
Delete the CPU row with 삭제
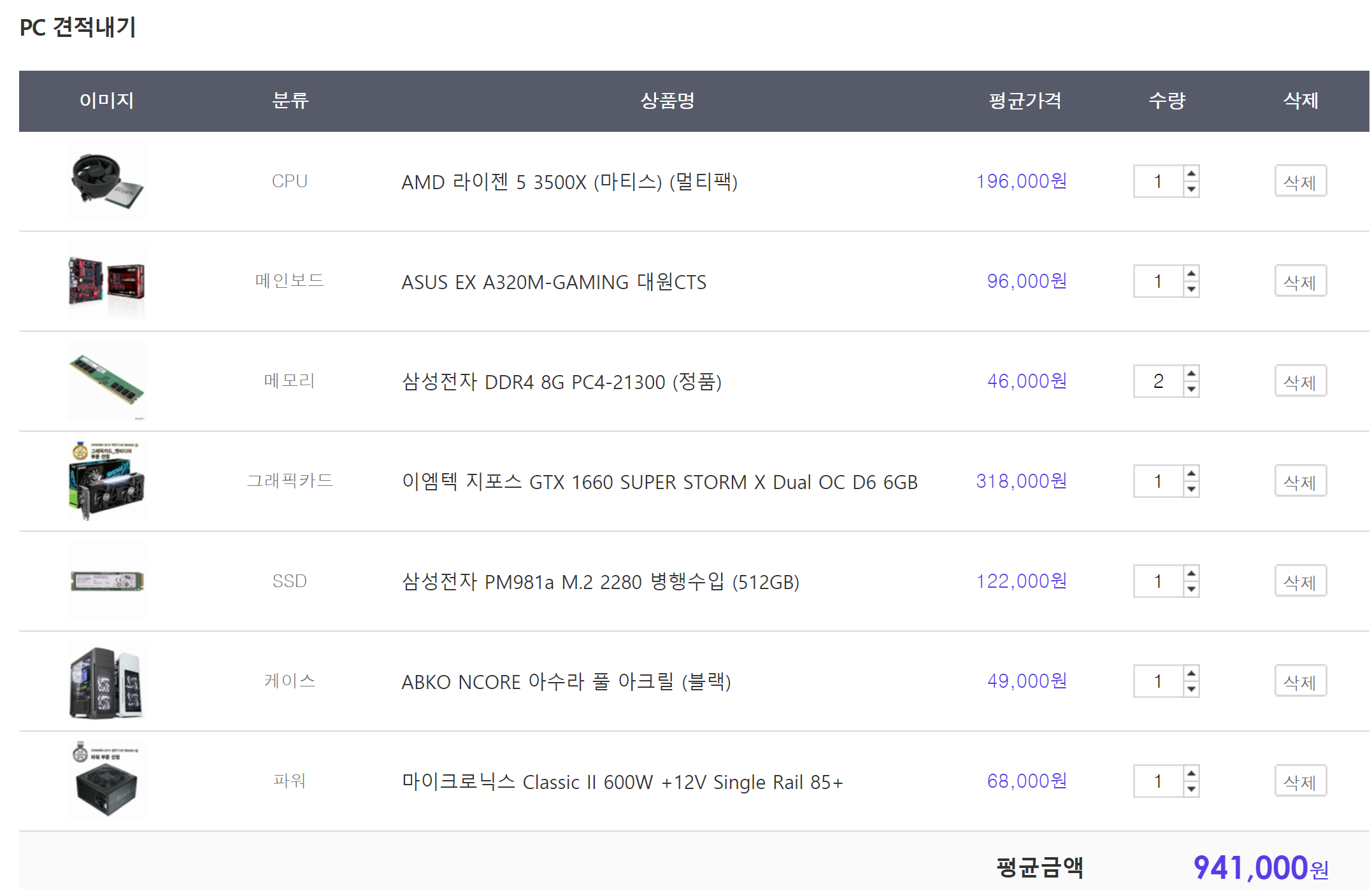[x=1299, y=181]
